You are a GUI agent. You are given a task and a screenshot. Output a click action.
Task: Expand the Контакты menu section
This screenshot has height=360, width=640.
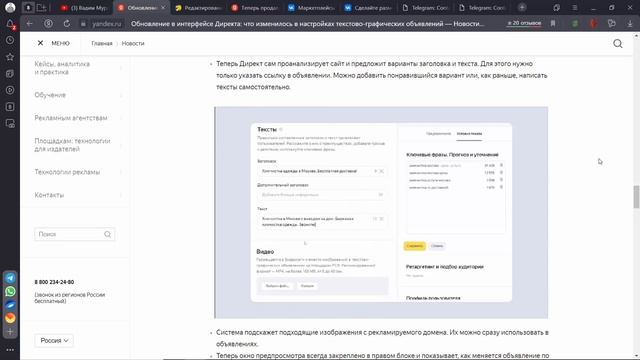click(x=78, y=195)
